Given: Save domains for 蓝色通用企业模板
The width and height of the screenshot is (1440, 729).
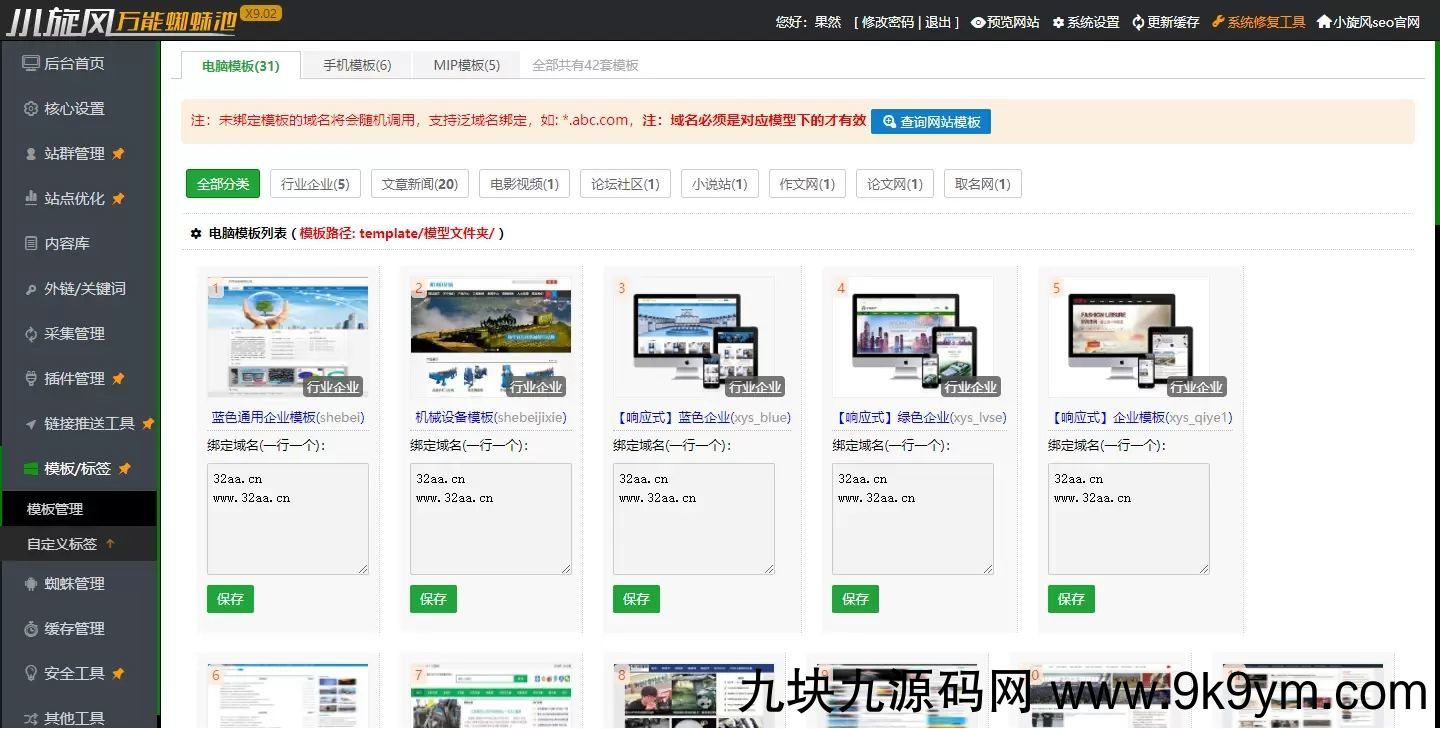Looking at the screenshot, I should point(230,599).
